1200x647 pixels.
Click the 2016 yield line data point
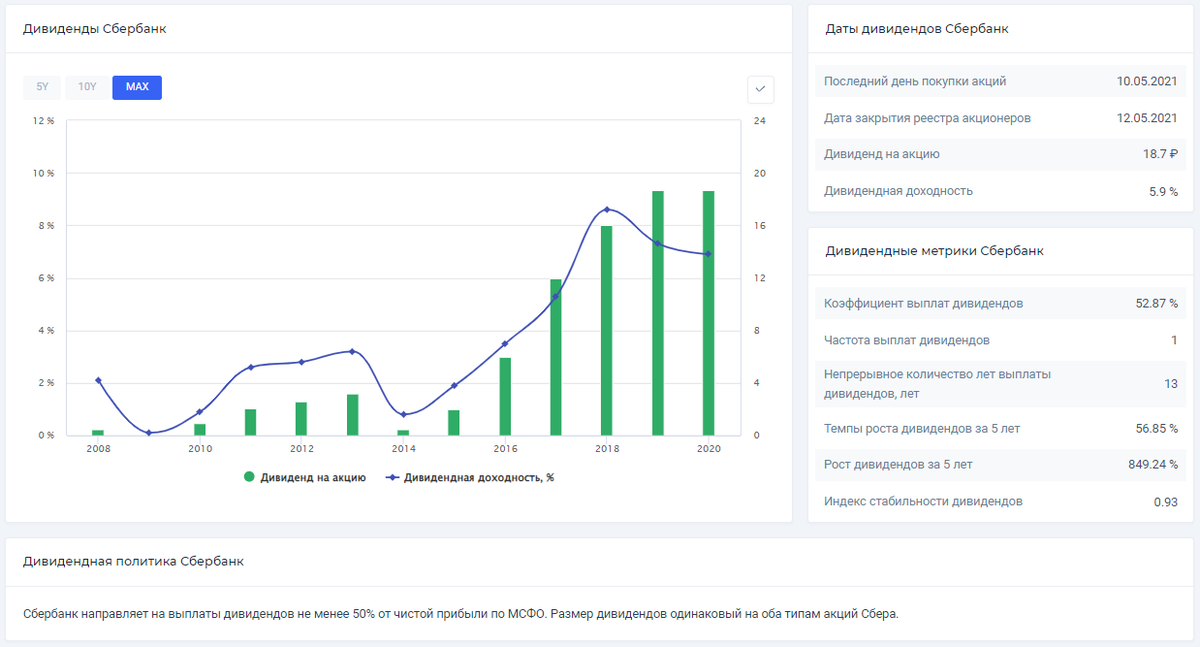505,343
